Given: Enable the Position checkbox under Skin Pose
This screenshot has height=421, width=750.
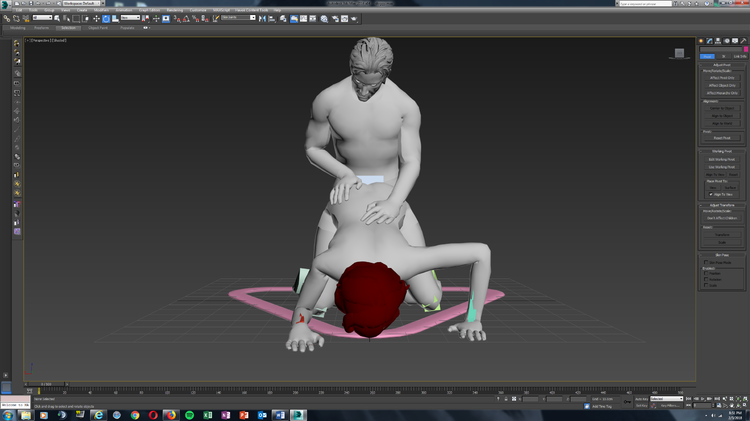Looking at the screenshot, I should click(706, 274).
